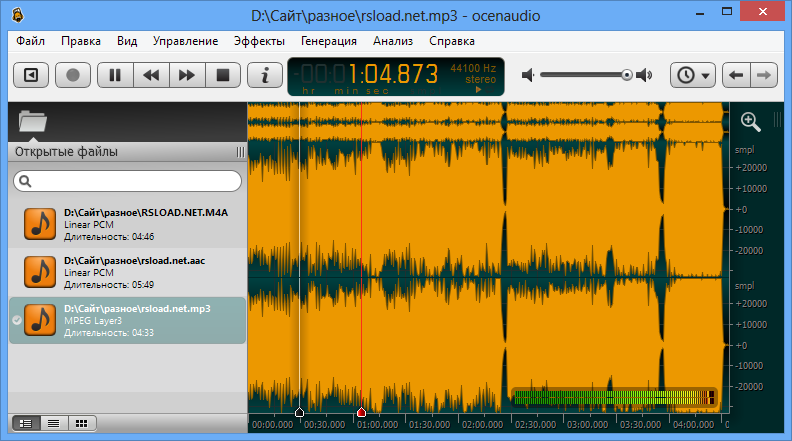Click the Rewind button
792x441 pixels.
click(151, 75)
